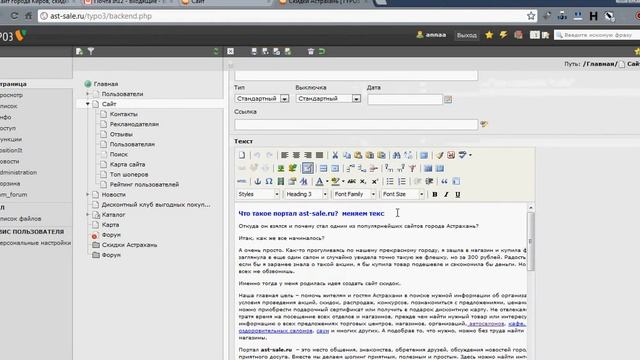Select Главная in the page tree
Image resolution: width=640 pixels, height=360 pixels.
[x=106, y=84]
